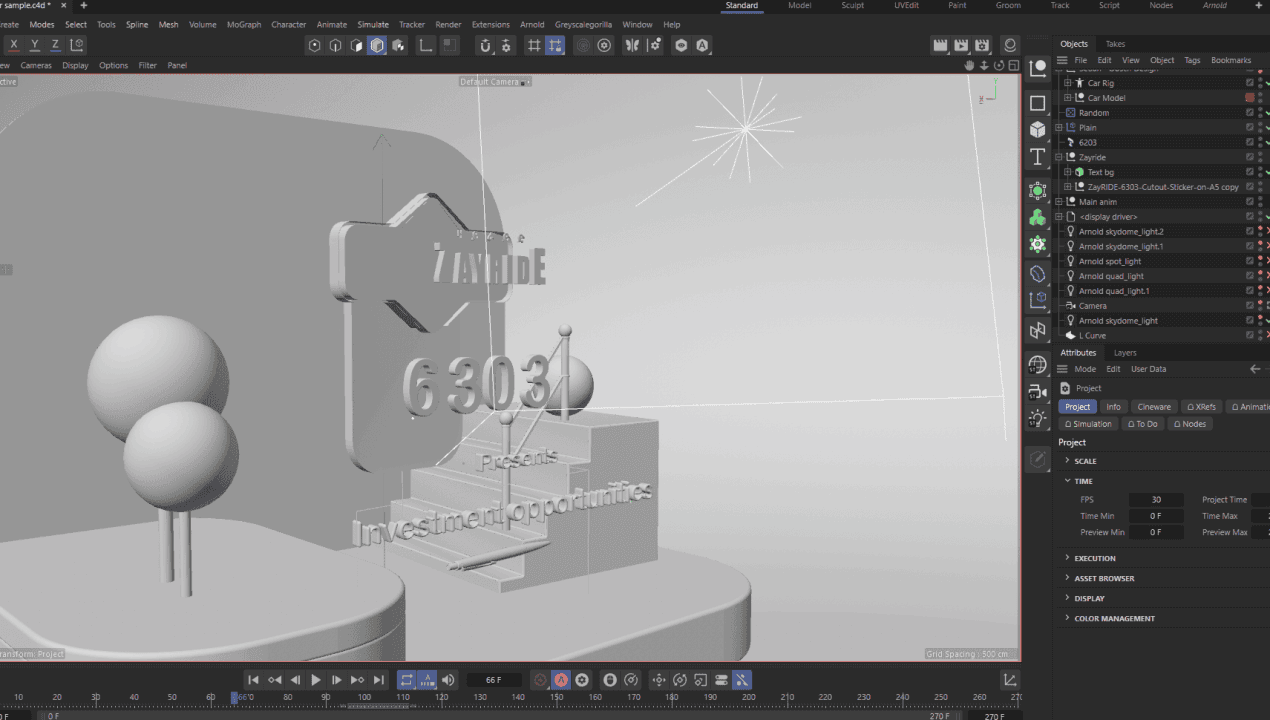
Task: Open the timeline graph icon
Action: (1010, 680)
